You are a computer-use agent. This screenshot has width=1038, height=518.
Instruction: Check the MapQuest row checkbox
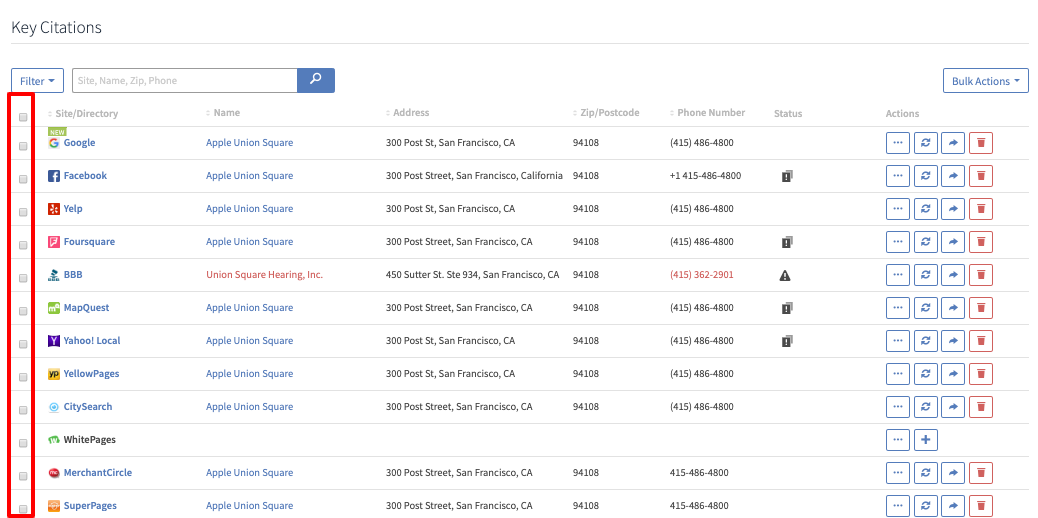point(23,311)
